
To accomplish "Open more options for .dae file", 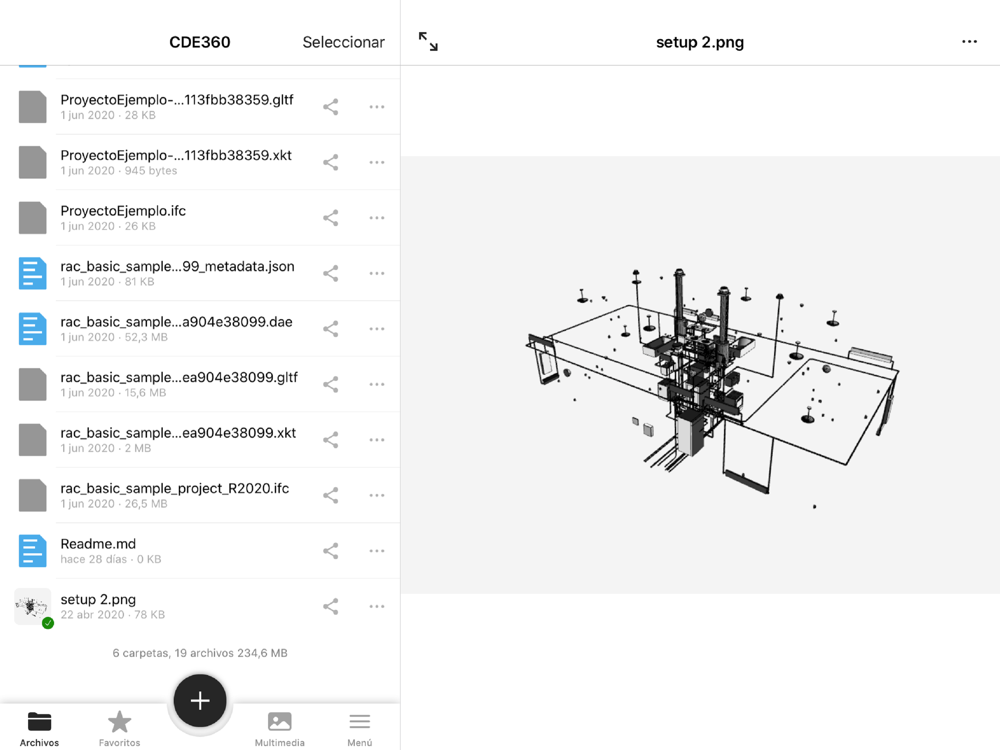I will [x=377, y=328].
